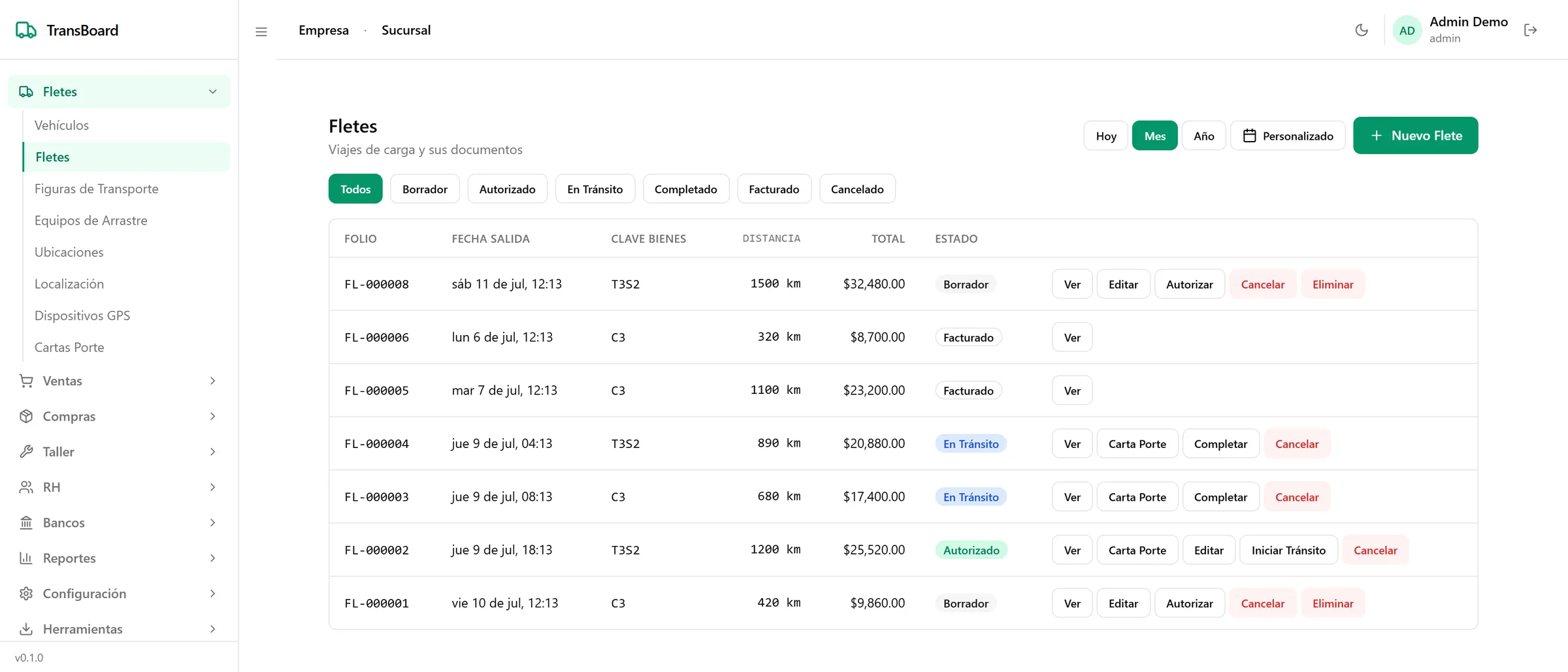Screen dimensions: 1568x672
Task: Click Cancelar for FL-000002
Action: tap(1375, 550)
